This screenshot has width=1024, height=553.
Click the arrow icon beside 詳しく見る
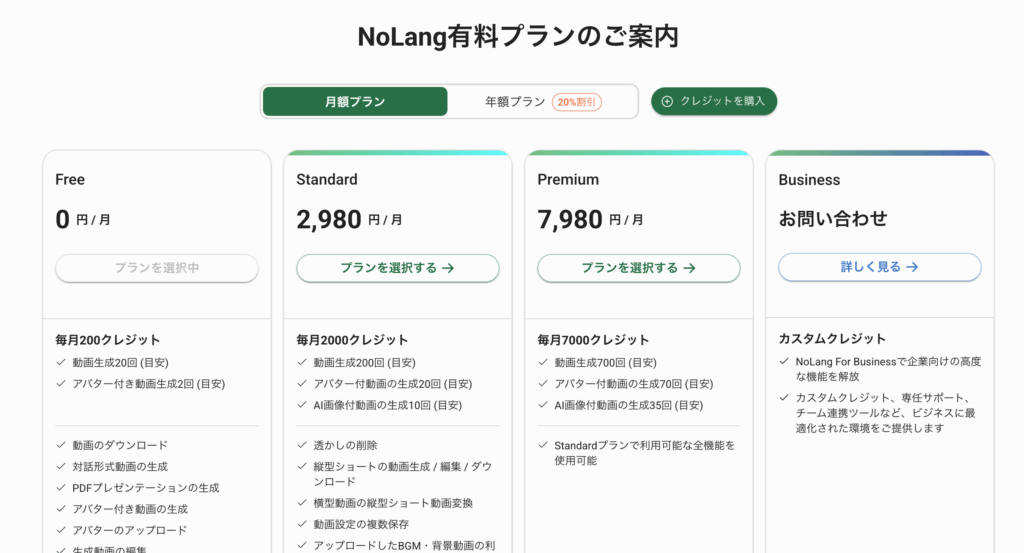point(912,267)
